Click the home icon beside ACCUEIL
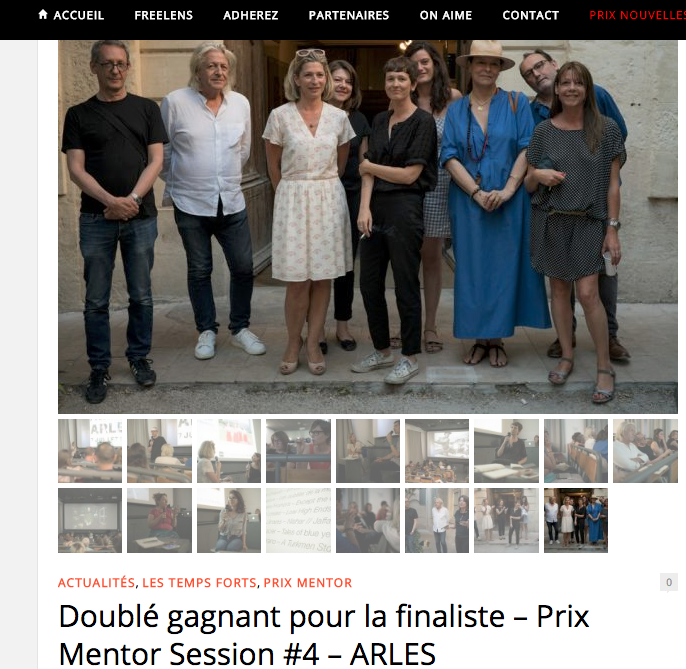Image resolution: width=686 pixels, height=669 pixels. (x=42, y=14)
